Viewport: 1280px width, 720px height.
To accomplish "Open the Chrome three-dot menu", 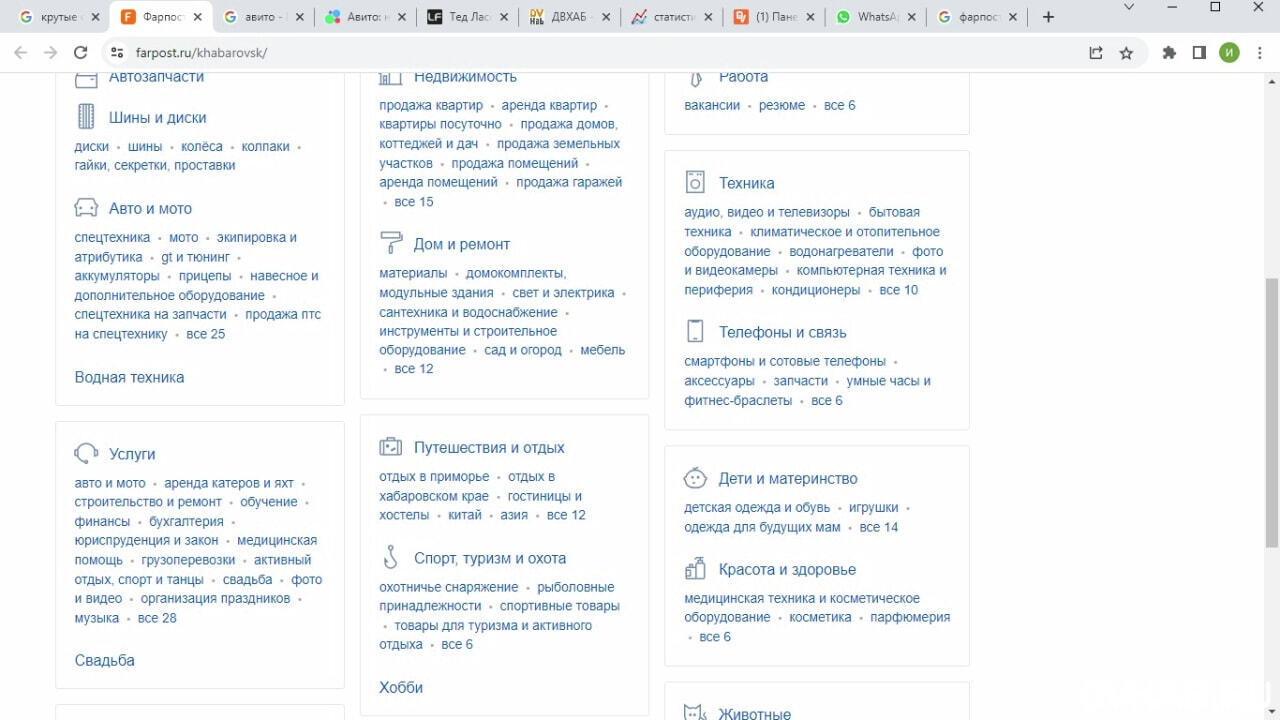I will click(x=1259, y=53).
